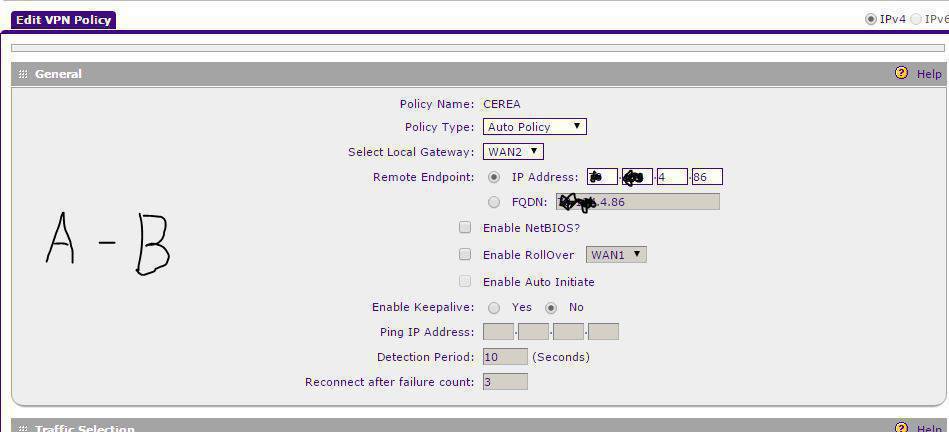Set Enable Keepalive to No

[x=551, y=307]
